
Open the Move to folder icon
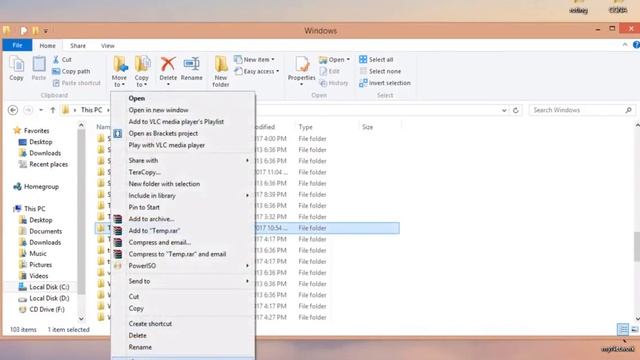click(x=120, y=64)
